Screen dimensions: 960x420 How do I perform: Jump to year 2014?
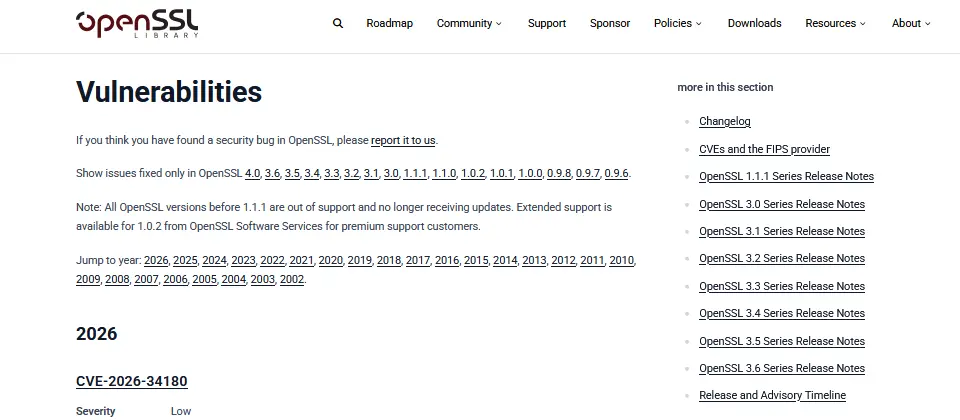point(505,261)
